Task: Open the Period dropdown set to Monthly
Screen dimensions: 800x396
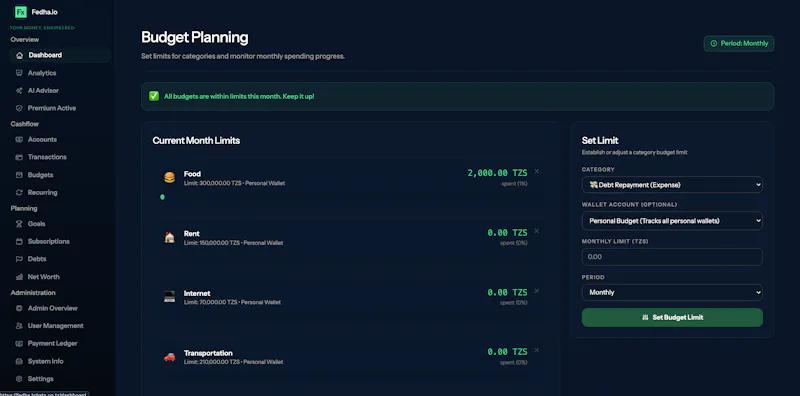Action: pos(672,292)
